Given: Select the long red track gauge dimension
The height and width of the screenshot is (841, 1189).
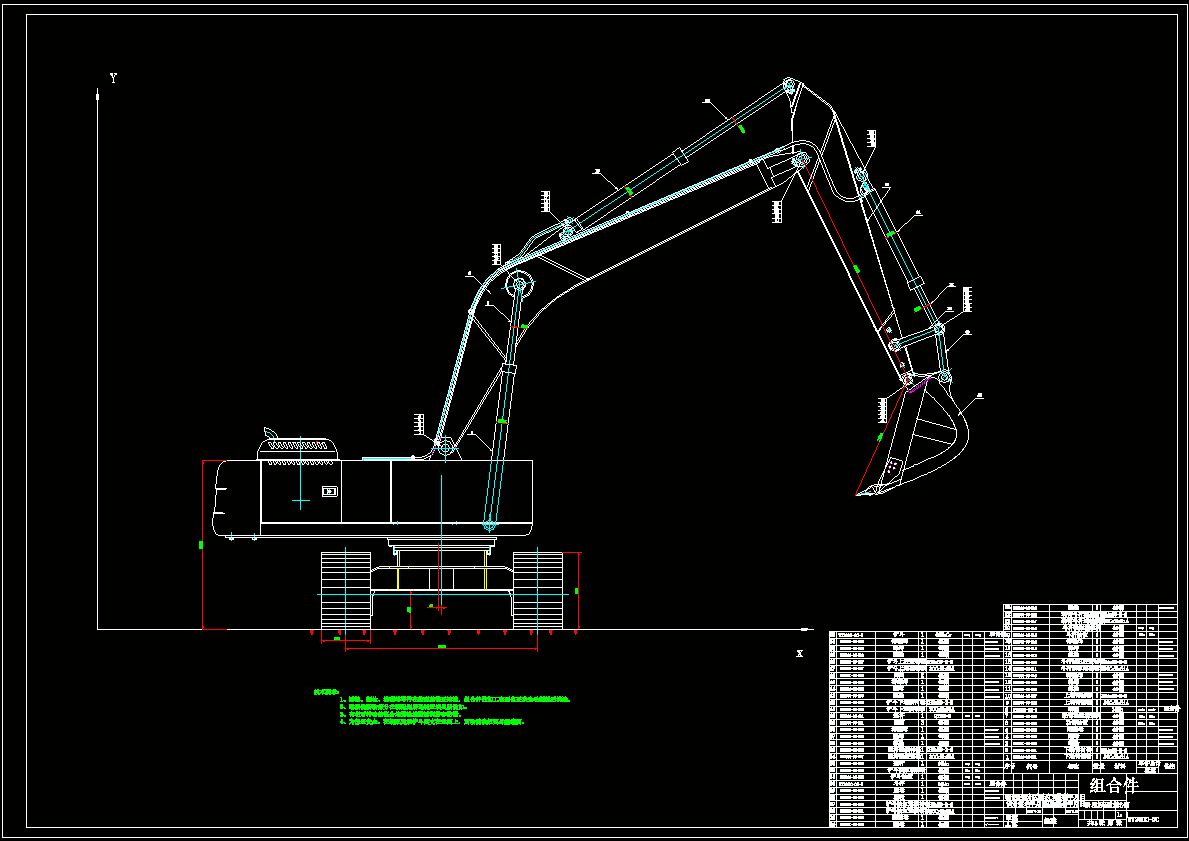Looking at the screenshot, I should click(x=441, y=649).
